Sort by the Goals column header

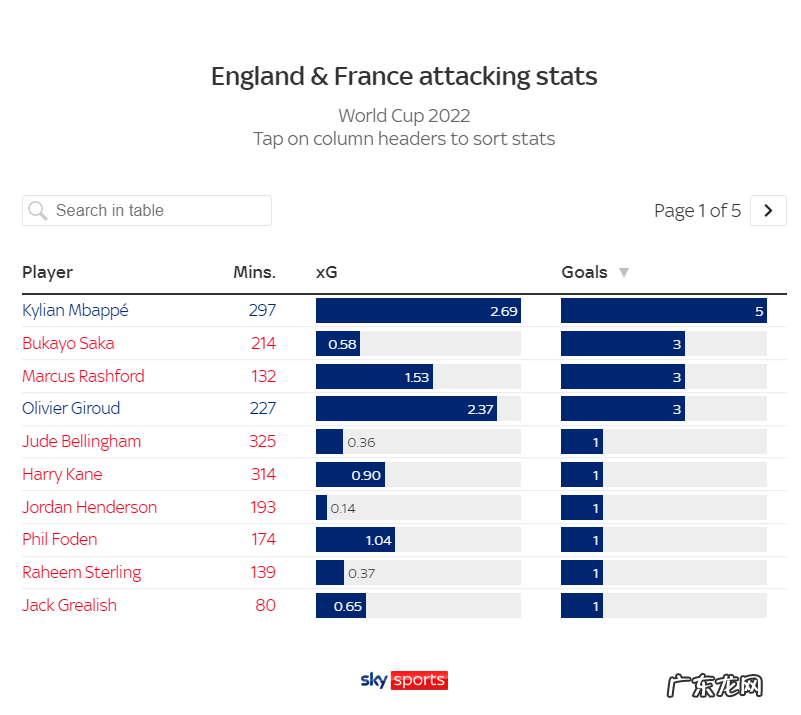click(x=585, y=272)
